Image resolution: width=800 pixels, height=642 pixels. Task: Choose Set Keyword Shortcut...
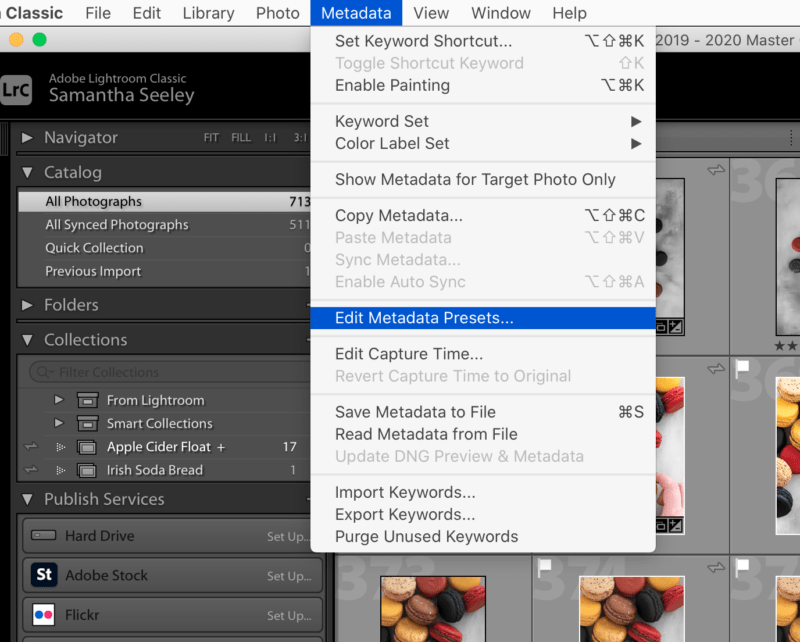(483, 41)
